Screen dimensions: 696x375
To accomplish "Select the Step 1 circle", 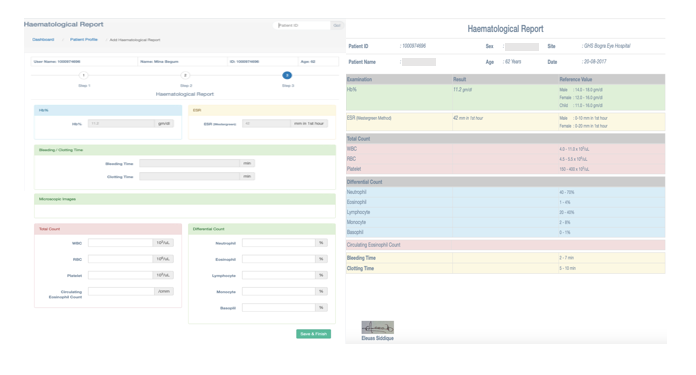I will tap(83, 75).
